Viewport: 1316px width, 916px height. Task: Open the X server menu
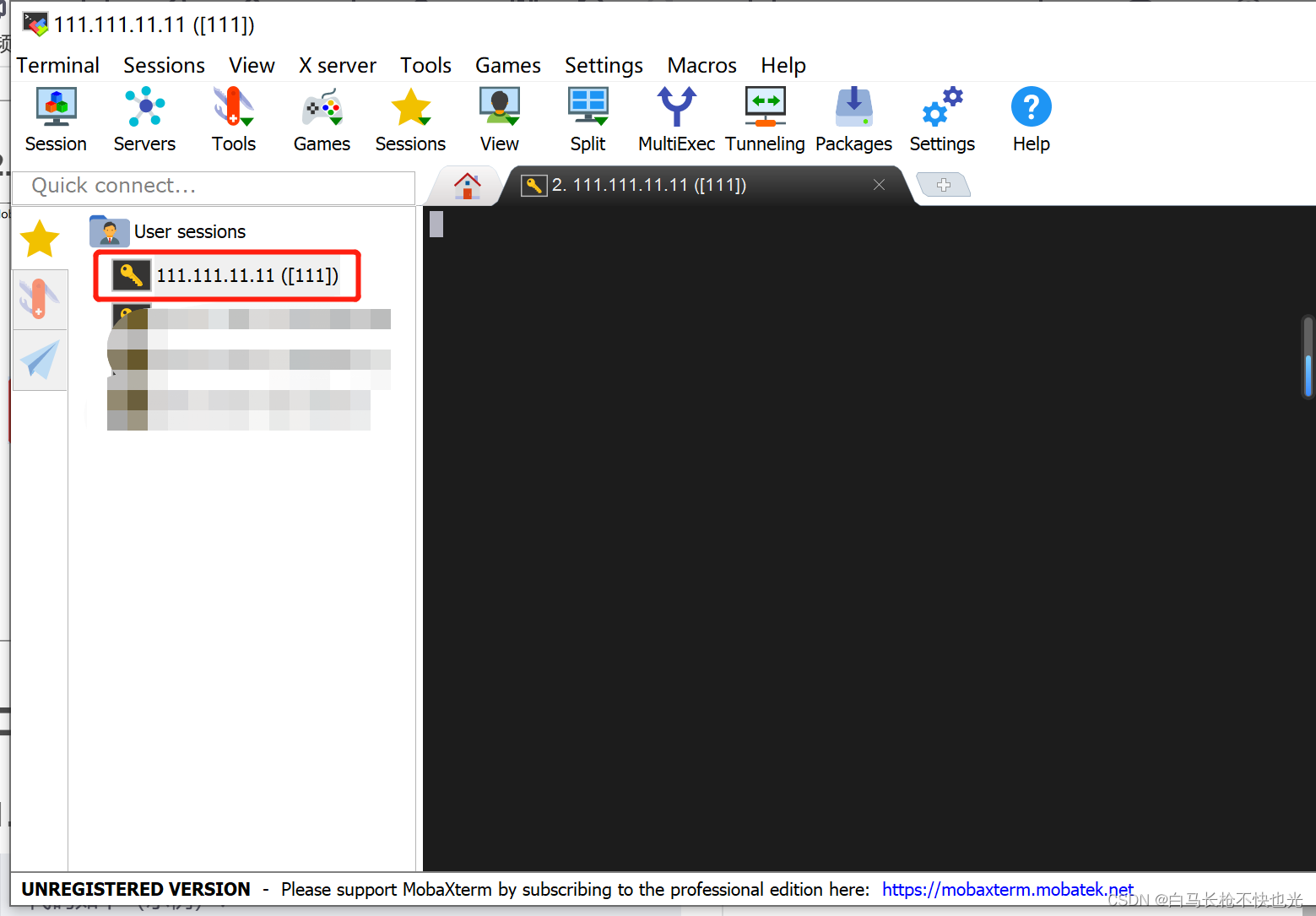(338, 65)
